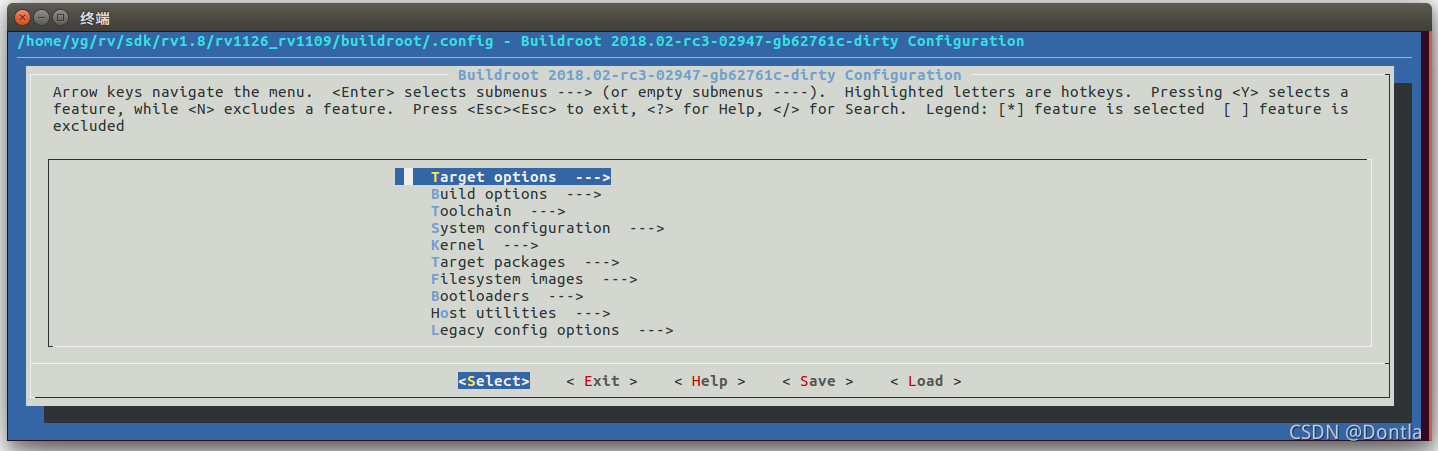Open the Build options submenu
1438x451 pixels.
coord(515,194)
